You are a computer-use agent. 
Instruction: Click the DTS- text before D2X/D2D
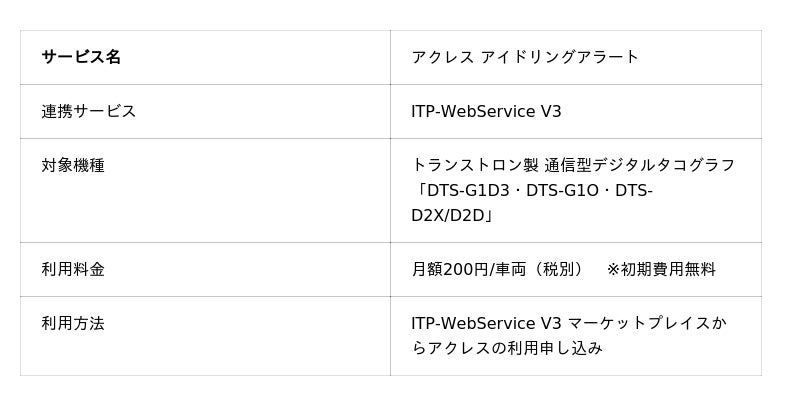click(x=633, y=190)
